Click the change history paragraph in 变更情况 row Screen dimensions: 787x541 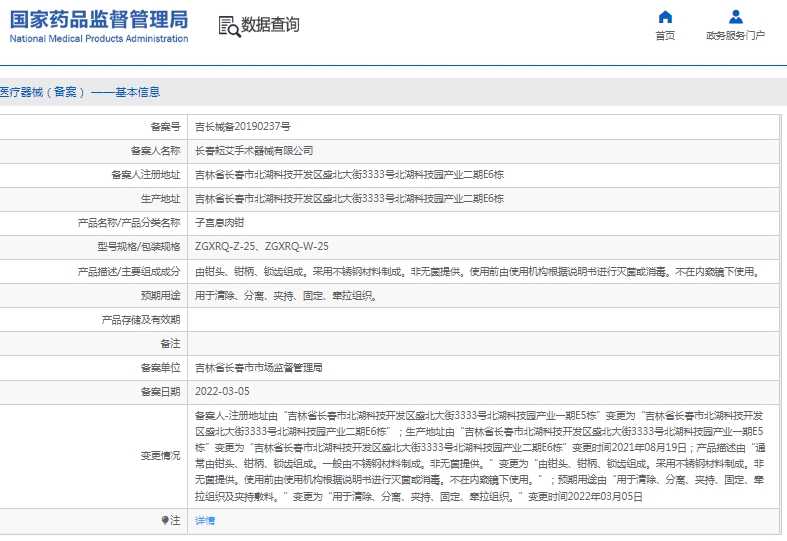479,456
